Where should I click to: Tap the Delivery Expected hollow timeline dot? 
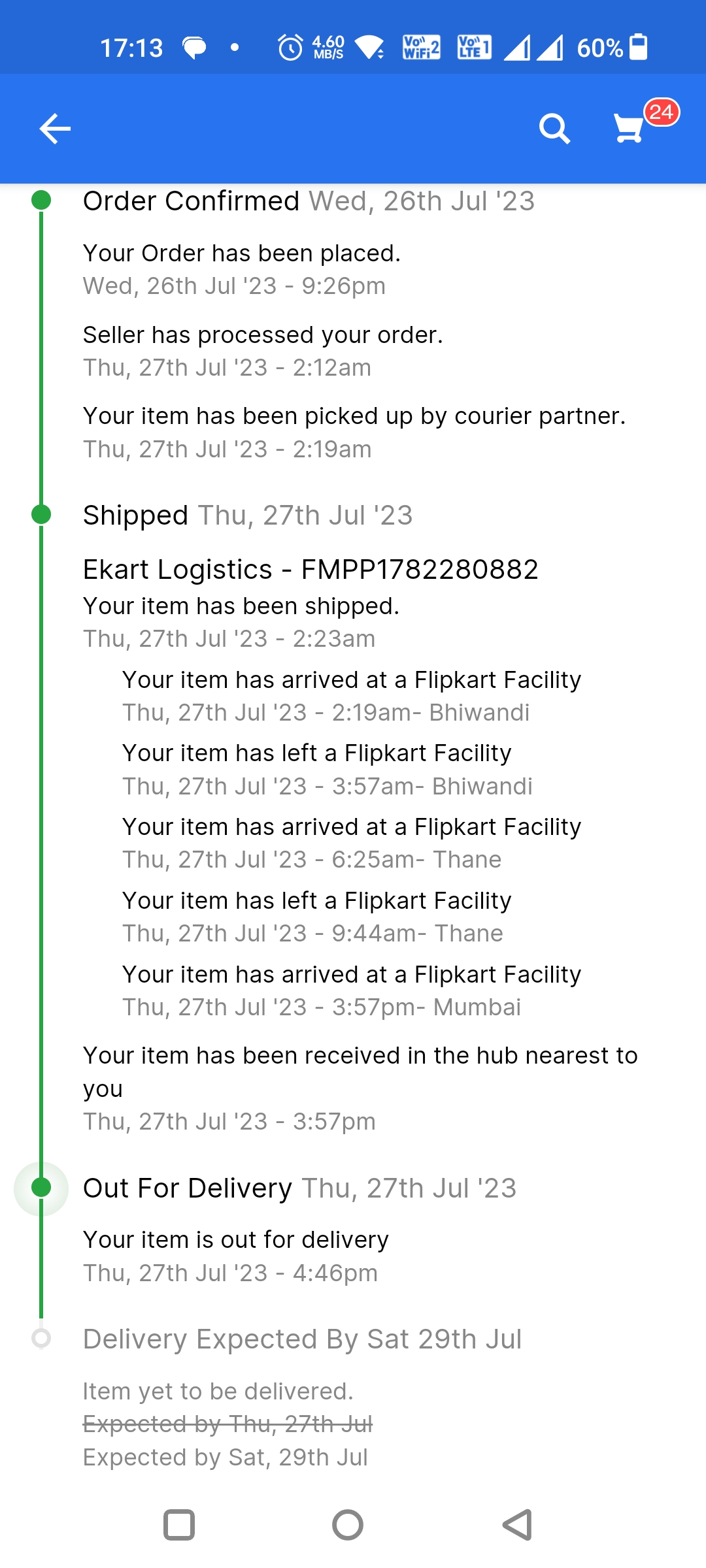41,1338
